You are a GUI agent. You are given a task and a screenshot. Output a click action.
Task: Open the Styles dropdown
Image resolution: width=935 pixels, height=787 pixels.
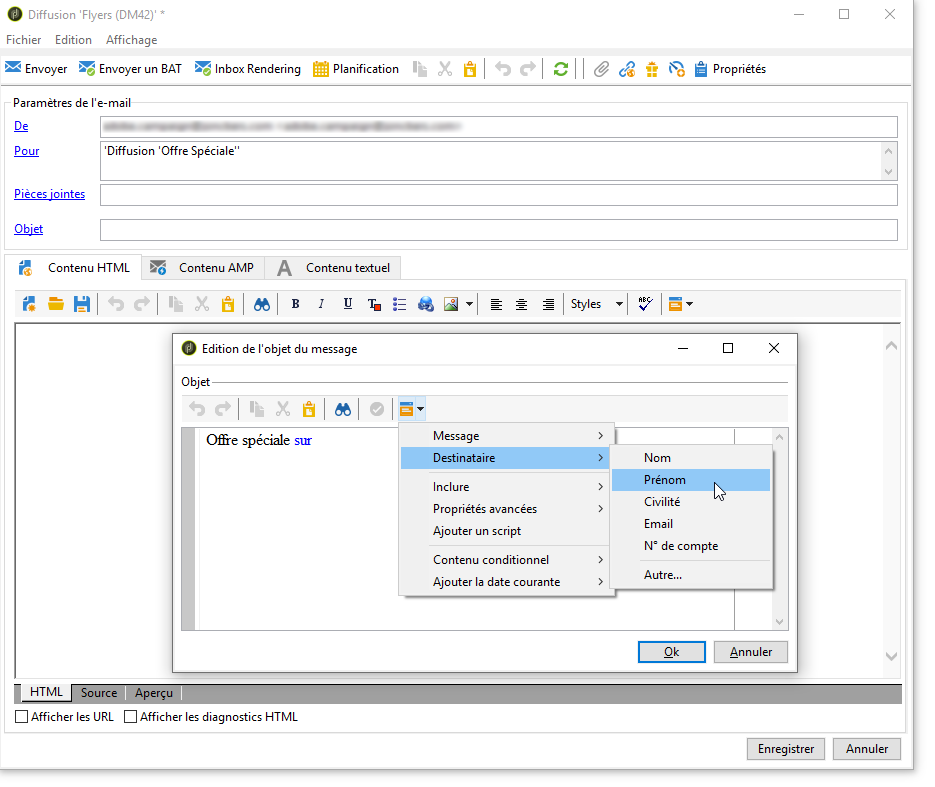(x=596, y=304)
